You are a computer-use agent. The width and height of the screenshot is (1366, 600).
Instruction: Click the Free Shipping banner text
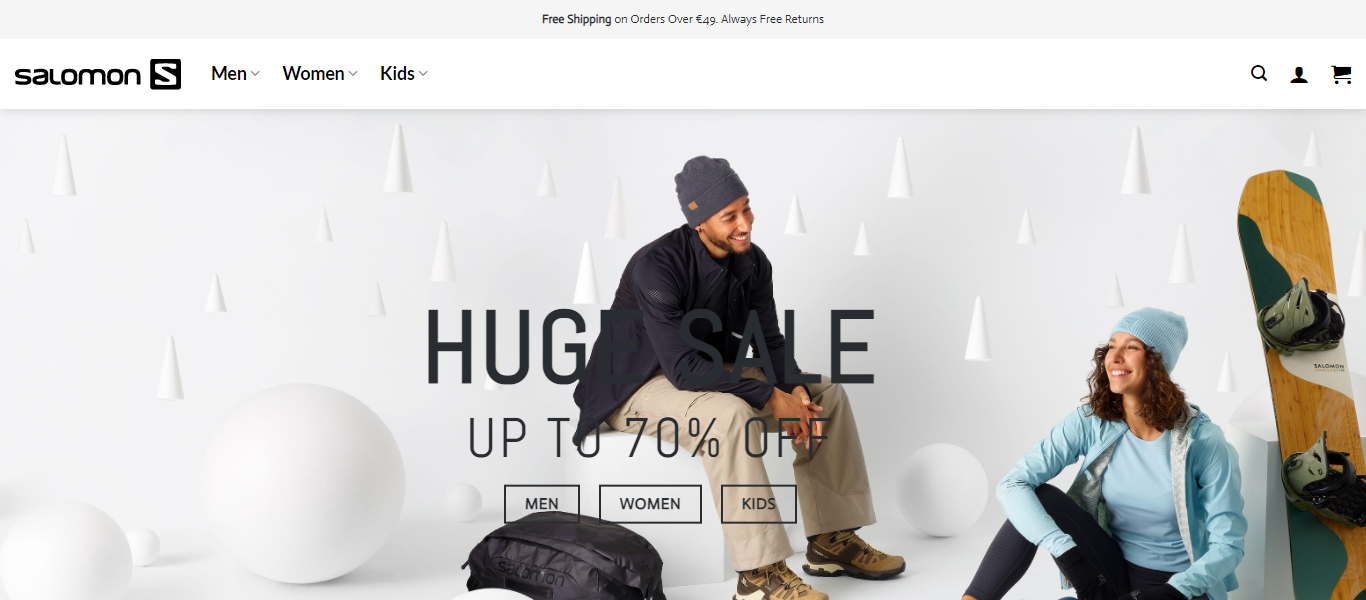576,19
